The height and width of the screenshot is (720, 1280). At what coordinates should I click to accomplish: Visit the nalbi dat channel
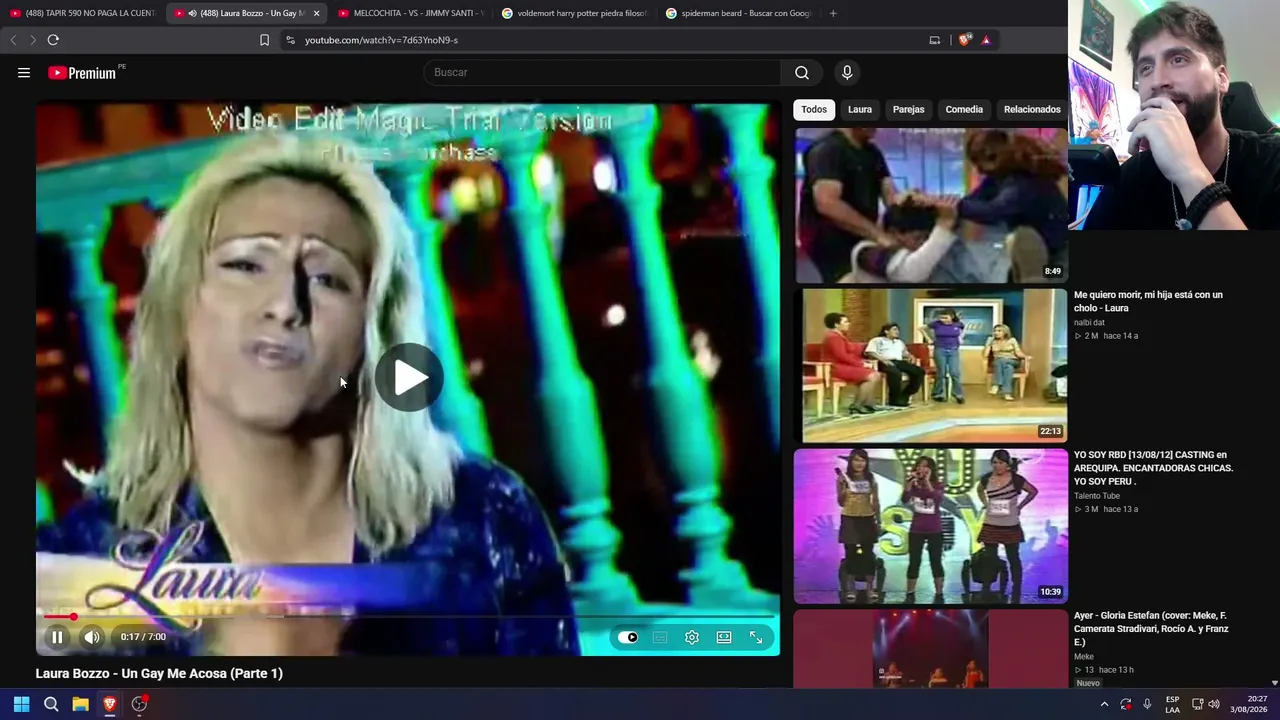(1089, 323)
